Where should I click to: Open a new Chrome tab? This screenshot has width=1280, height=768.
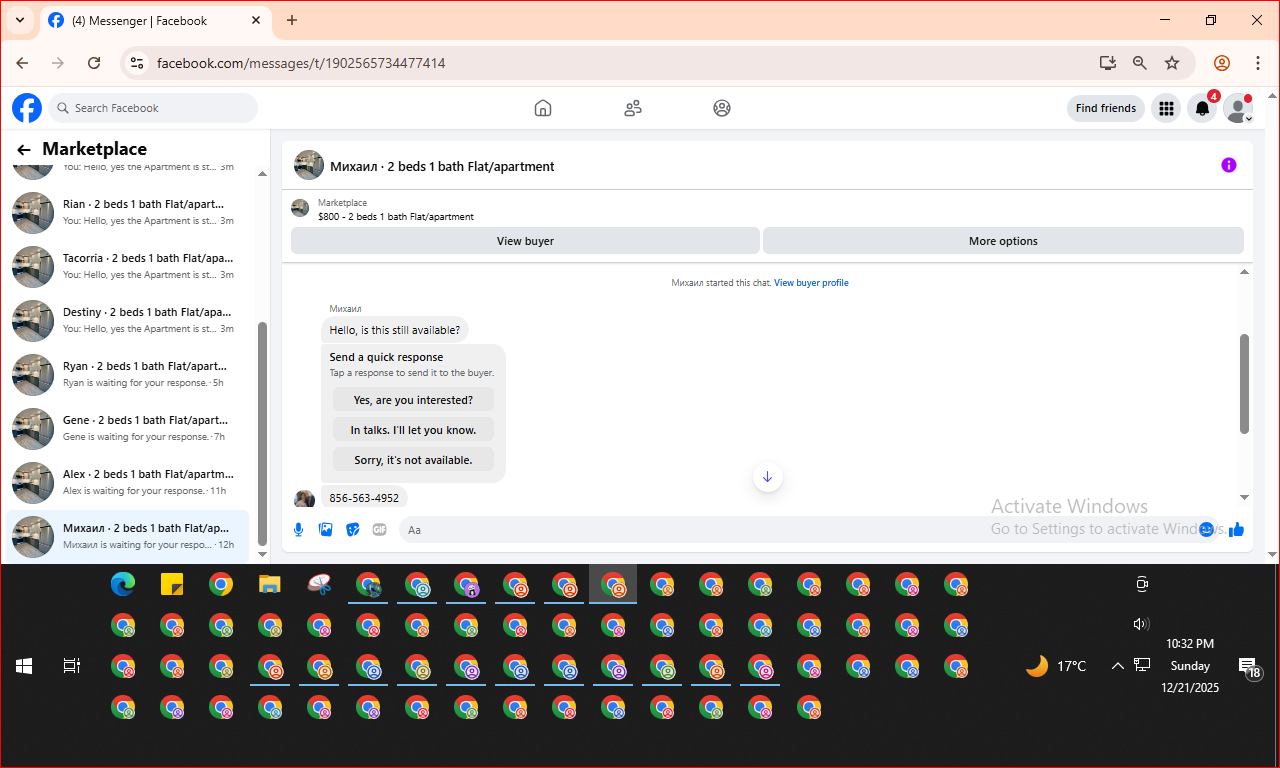(292, 20)
